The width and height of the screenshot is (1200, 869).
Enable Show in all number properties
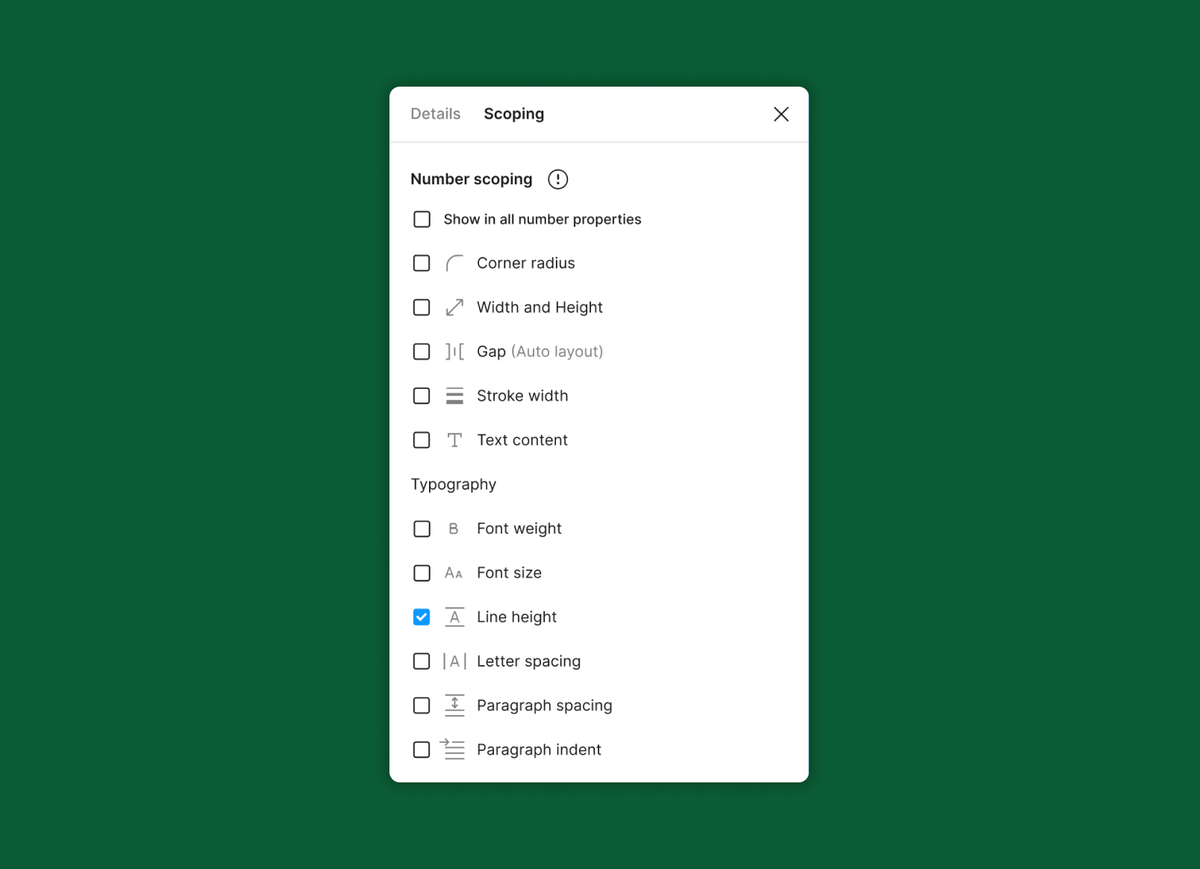coord(421,219)
